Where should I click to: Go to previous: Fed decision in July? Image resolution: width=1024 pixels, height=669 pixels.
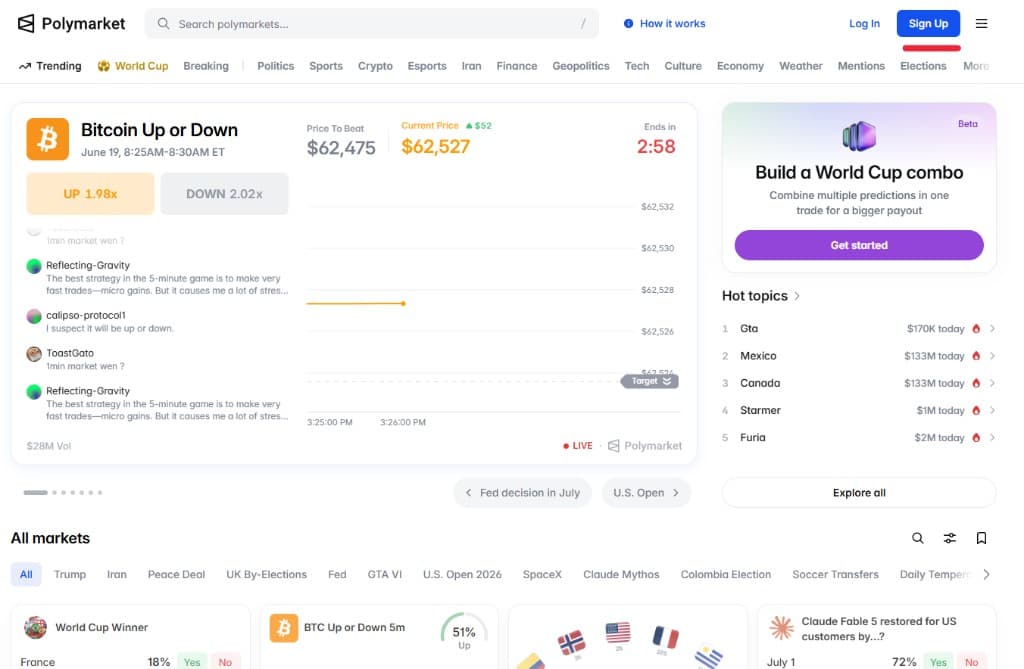point(522,493)
